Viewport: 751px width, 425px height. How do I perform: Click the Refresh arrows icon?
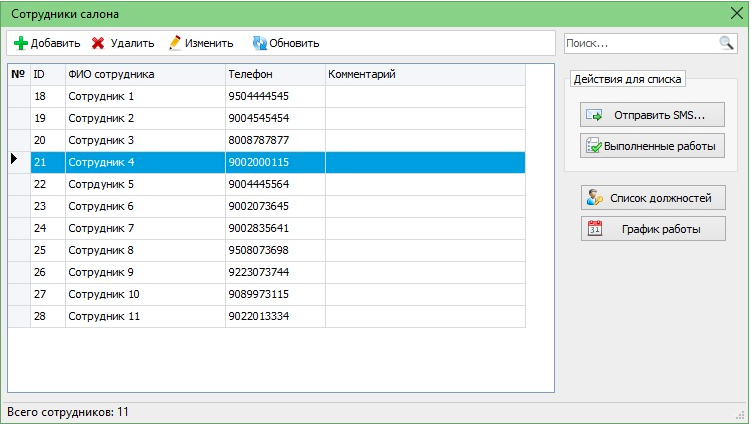[x=259, y=43]
